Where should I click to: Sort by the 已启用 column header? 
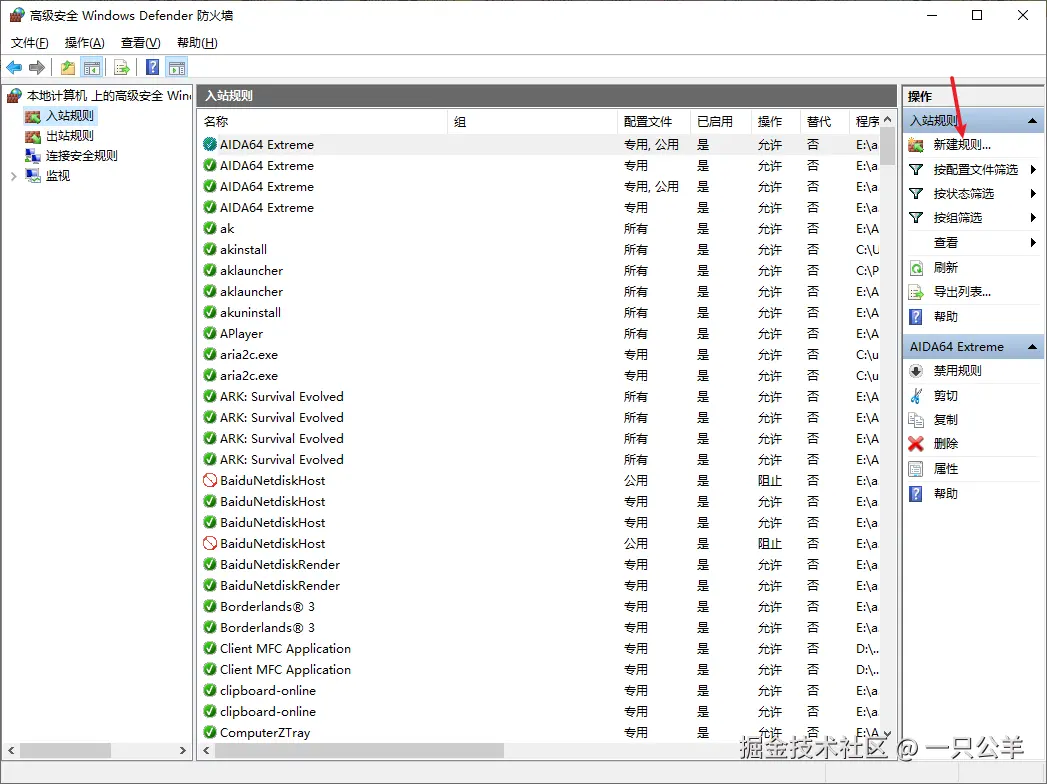(721, 122)
